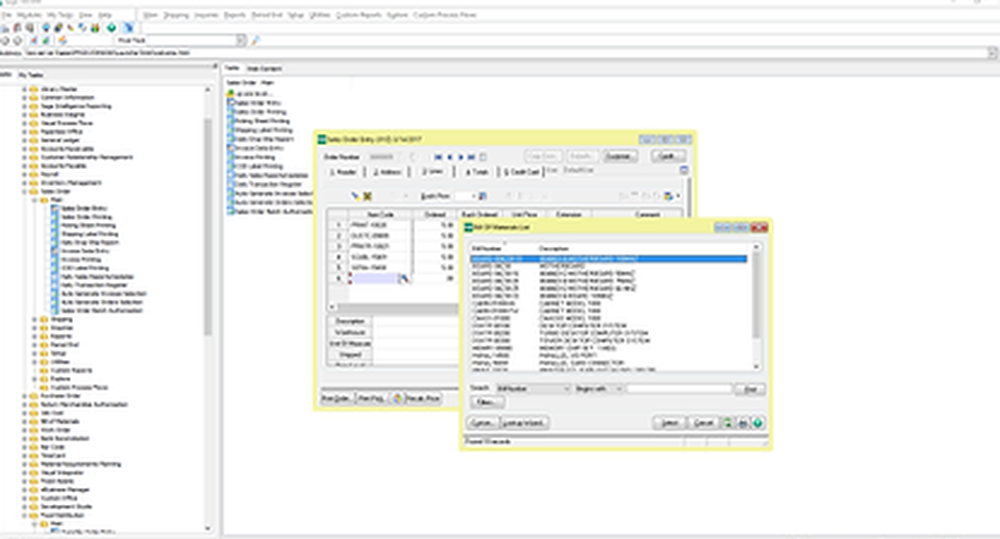Click the Print Pick button
Image resolution: width=1000 pixels, height=539 pixels.
click(371, 398)
